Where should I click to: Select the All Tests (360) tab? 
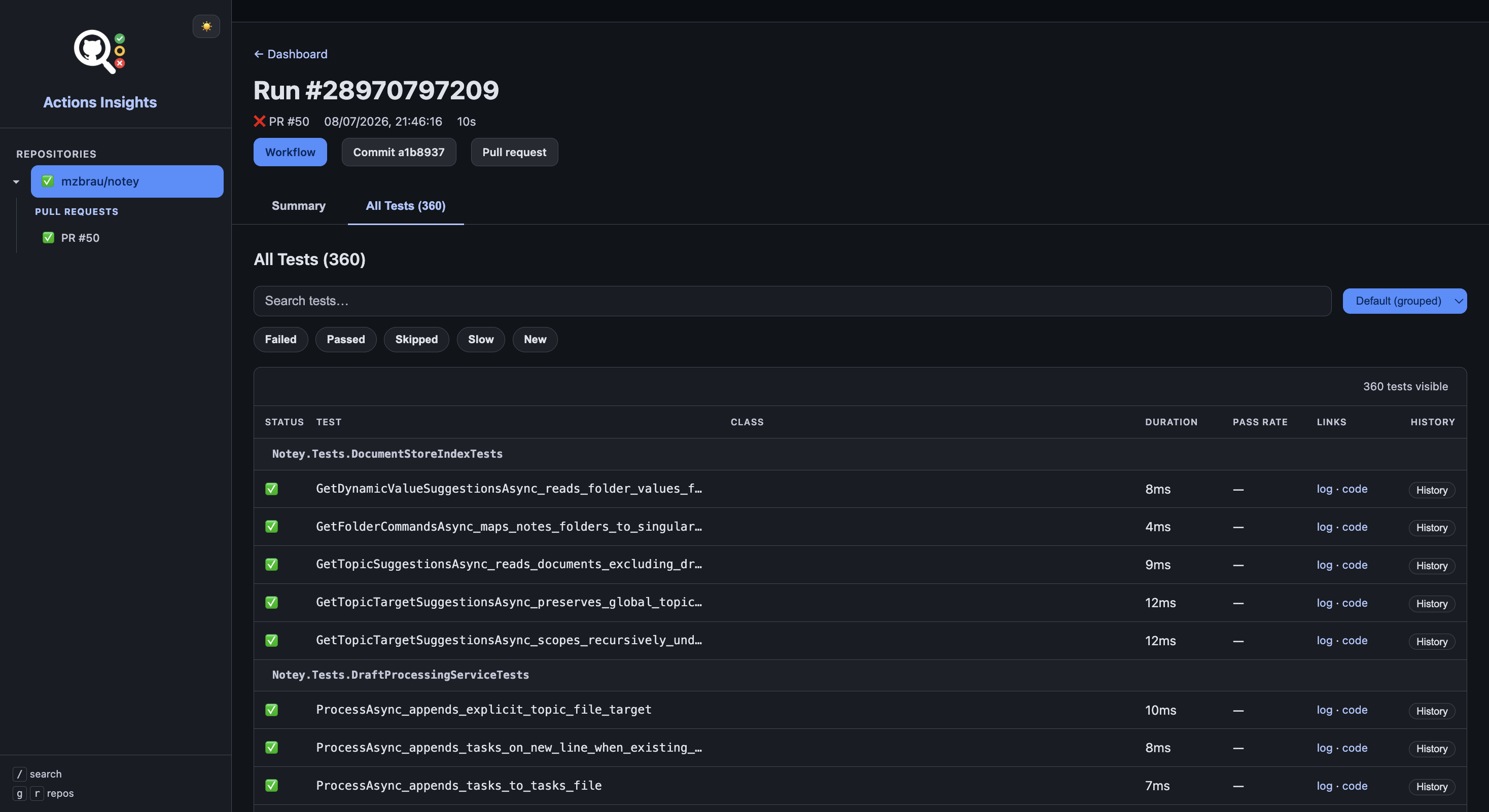point(406,206)
